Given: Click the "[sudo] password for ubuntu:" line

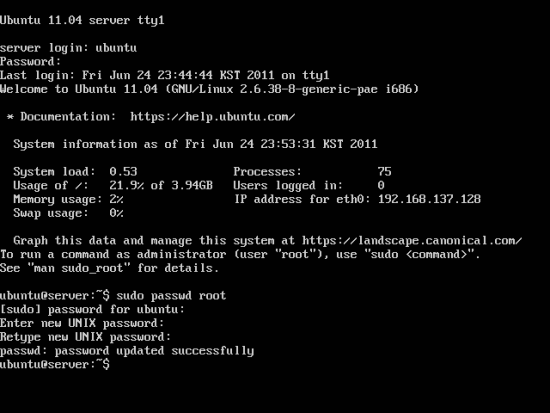Looking at the screenshot, I should coord(92,309).
